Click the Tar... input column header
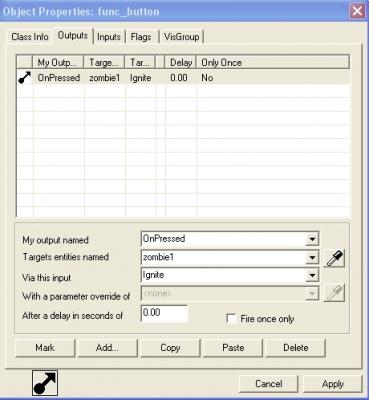Viewport: 369px width, 400px height. (140, 62)
